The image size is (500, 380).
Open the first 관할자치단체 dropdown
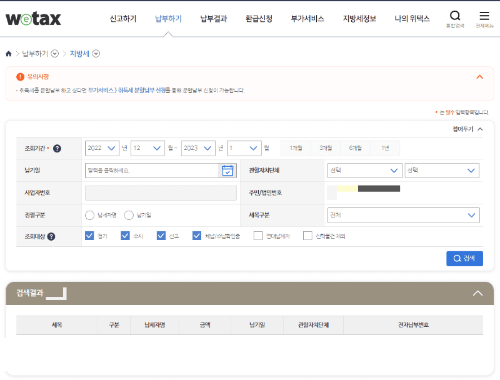364,170
